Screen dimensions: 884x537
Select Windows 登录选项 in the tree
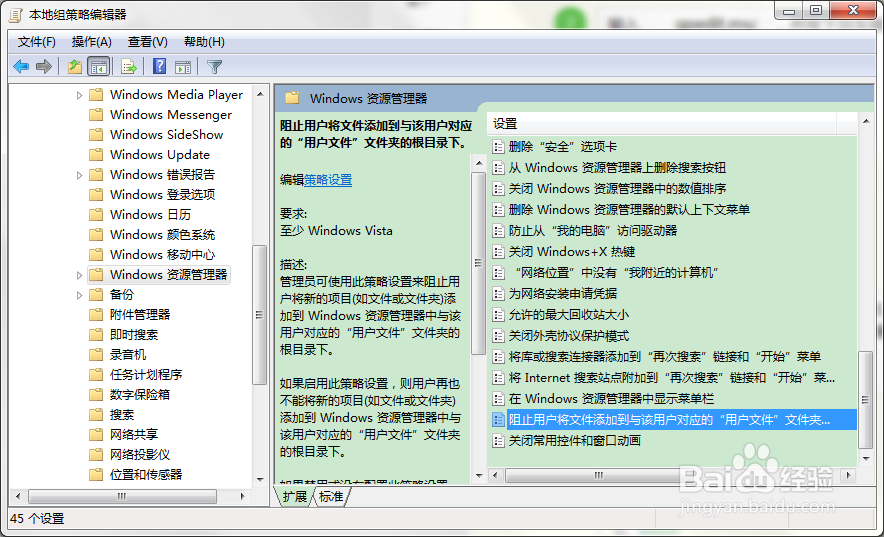coord(162,195)
